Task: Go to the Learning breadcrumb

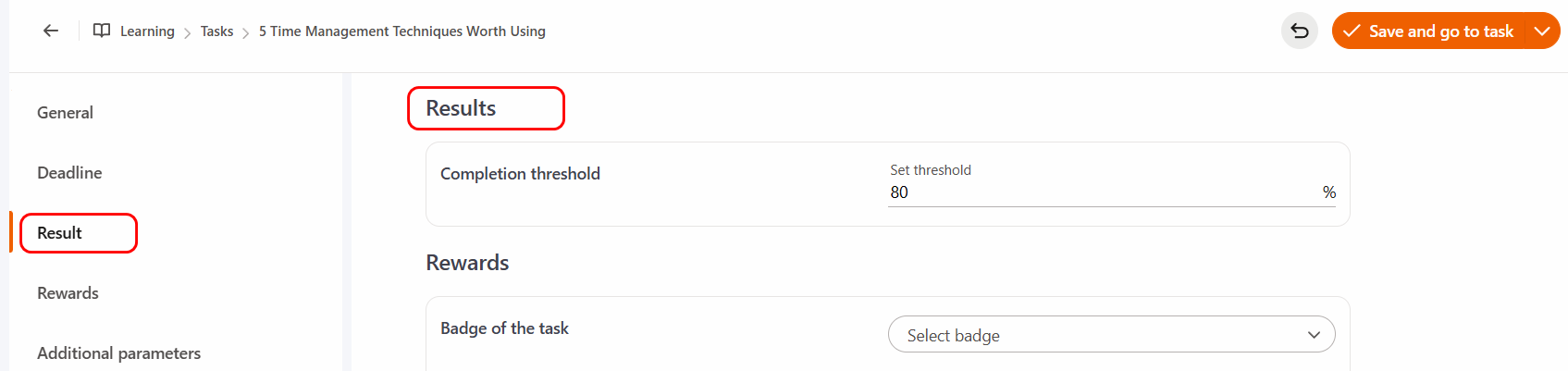Action: point(147,31)
